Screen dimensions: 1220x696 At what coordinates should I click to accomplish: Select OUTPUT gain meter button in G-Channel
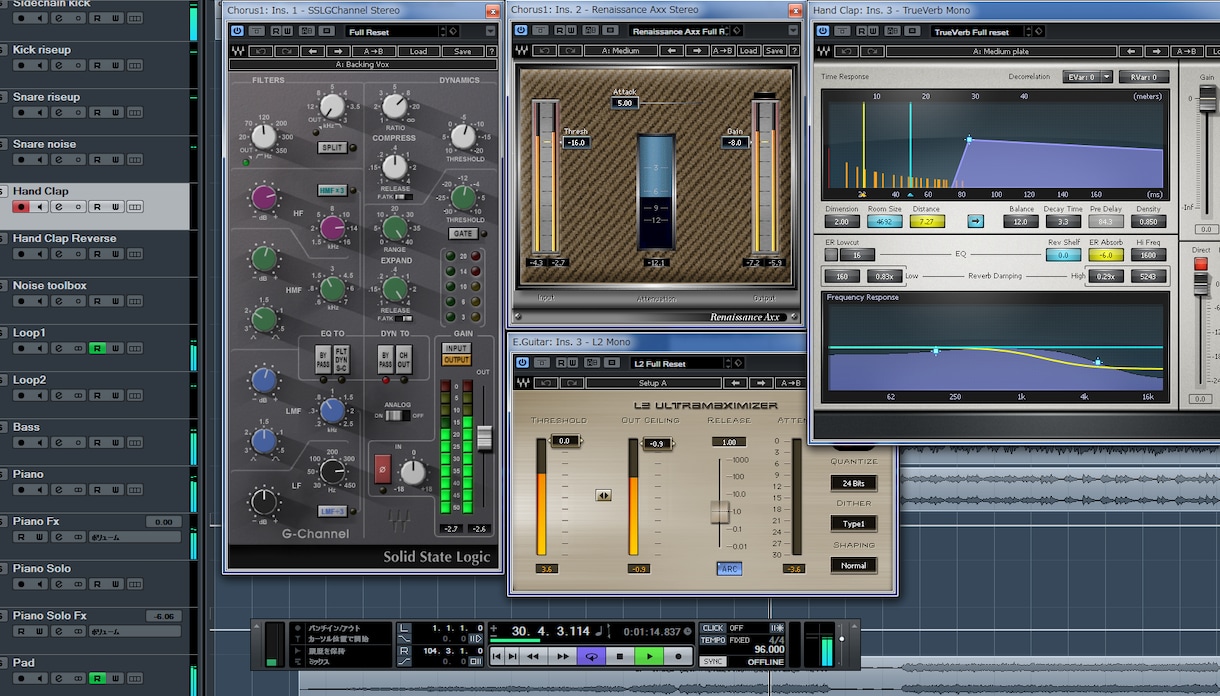(456, 360)
